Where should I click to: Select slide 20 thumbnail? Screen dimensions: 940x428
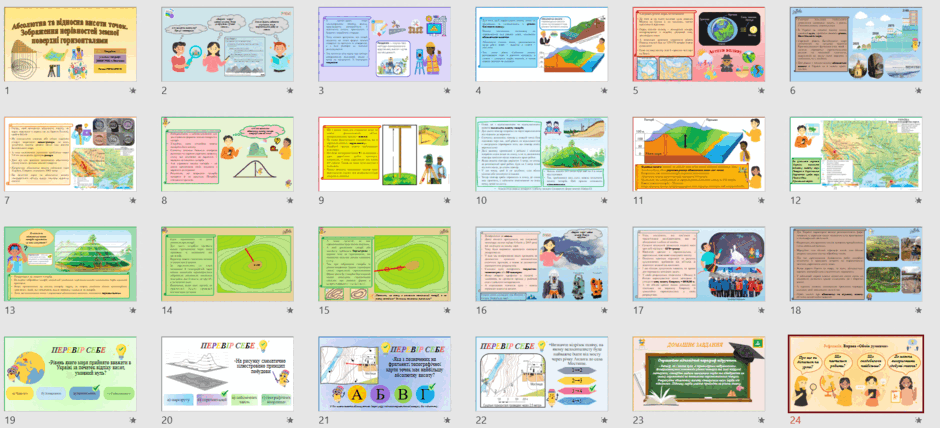coord(227,373)
